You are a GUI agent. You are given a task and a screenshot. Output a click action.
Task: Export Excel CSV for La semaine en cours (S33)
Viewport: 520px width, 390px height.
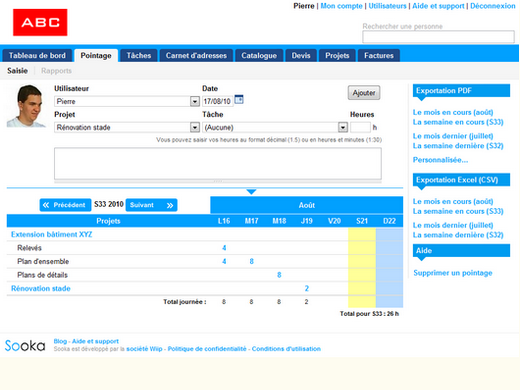click(x=458, y=211)
